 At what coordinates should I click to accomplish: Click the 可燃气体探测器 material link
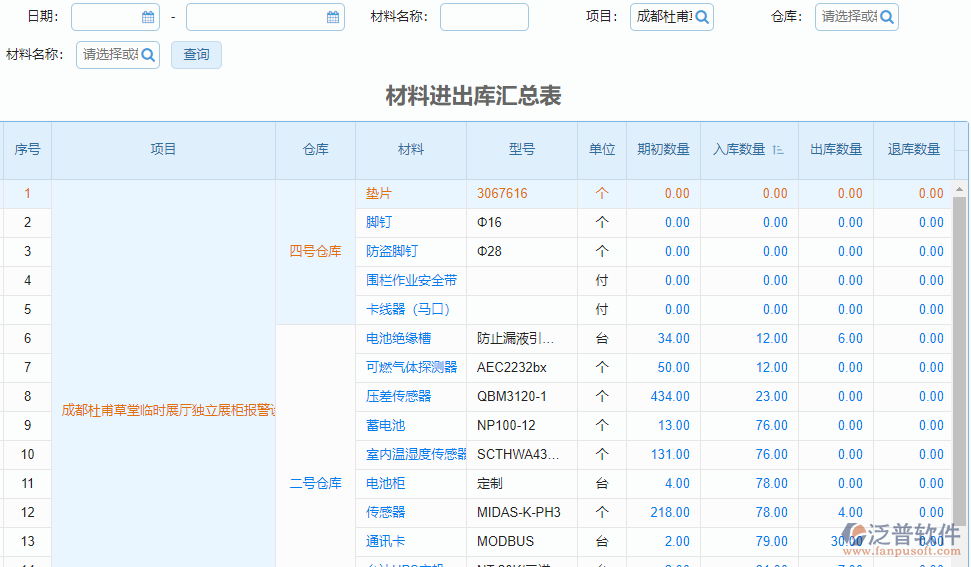point(411,368)
